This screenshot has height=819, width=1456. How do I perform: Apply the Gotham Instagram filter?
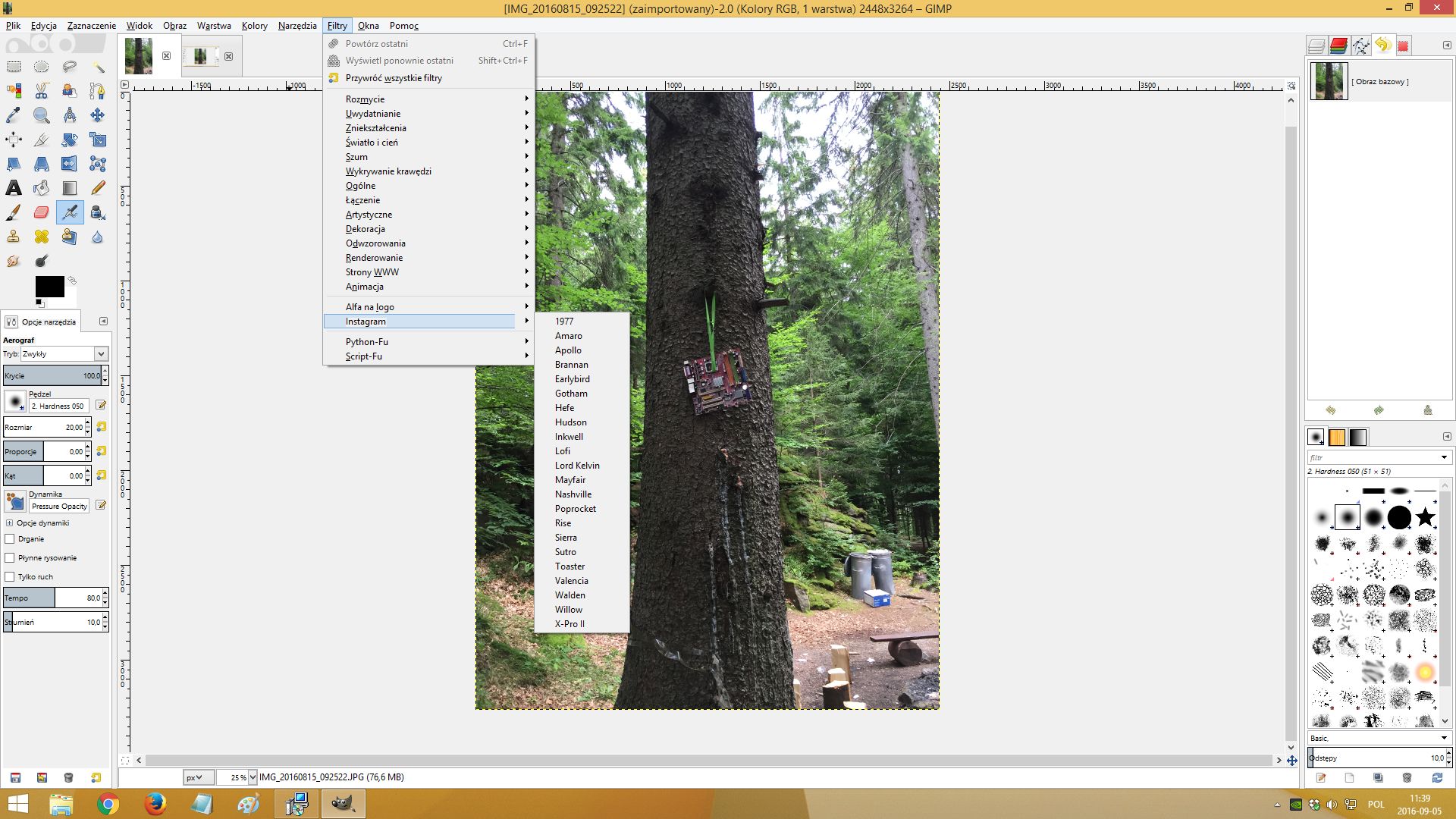[582, 394]
